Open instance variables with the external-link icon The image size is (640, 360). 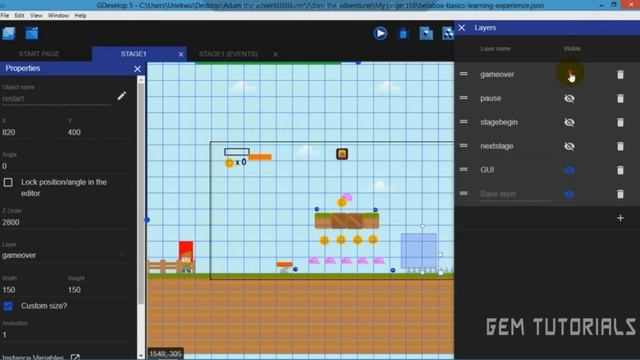pyautogui.click(x=75, y=357)
